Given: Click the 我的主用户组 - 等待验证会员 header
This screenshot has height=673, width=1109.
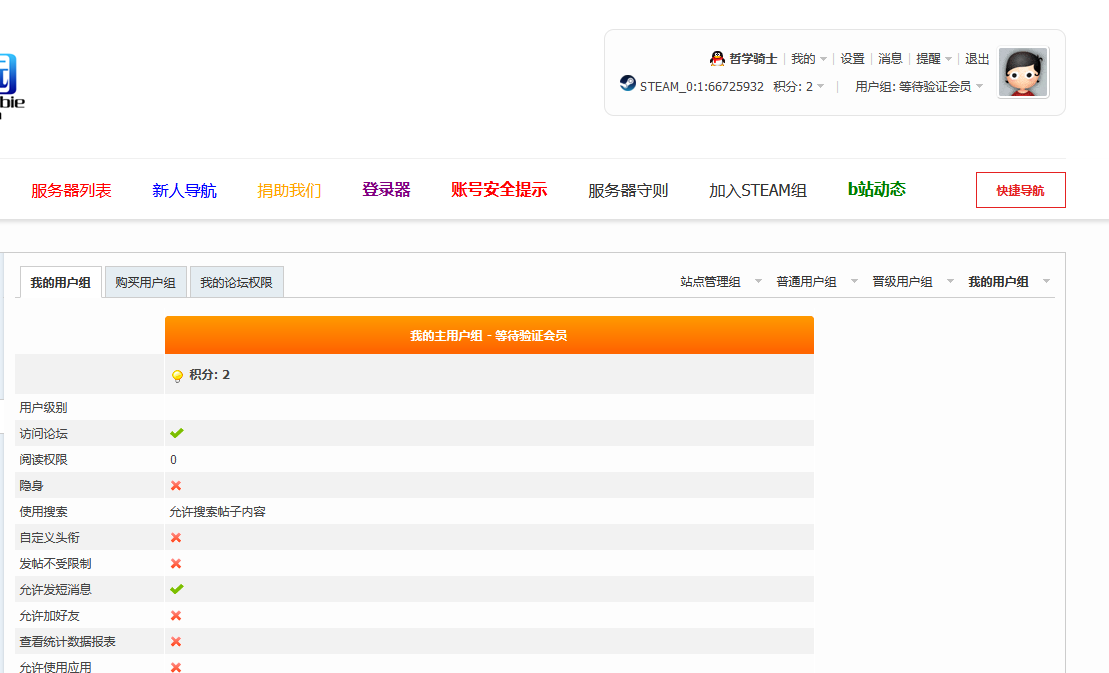Looking at the screenshot, I should pos(489,335).
